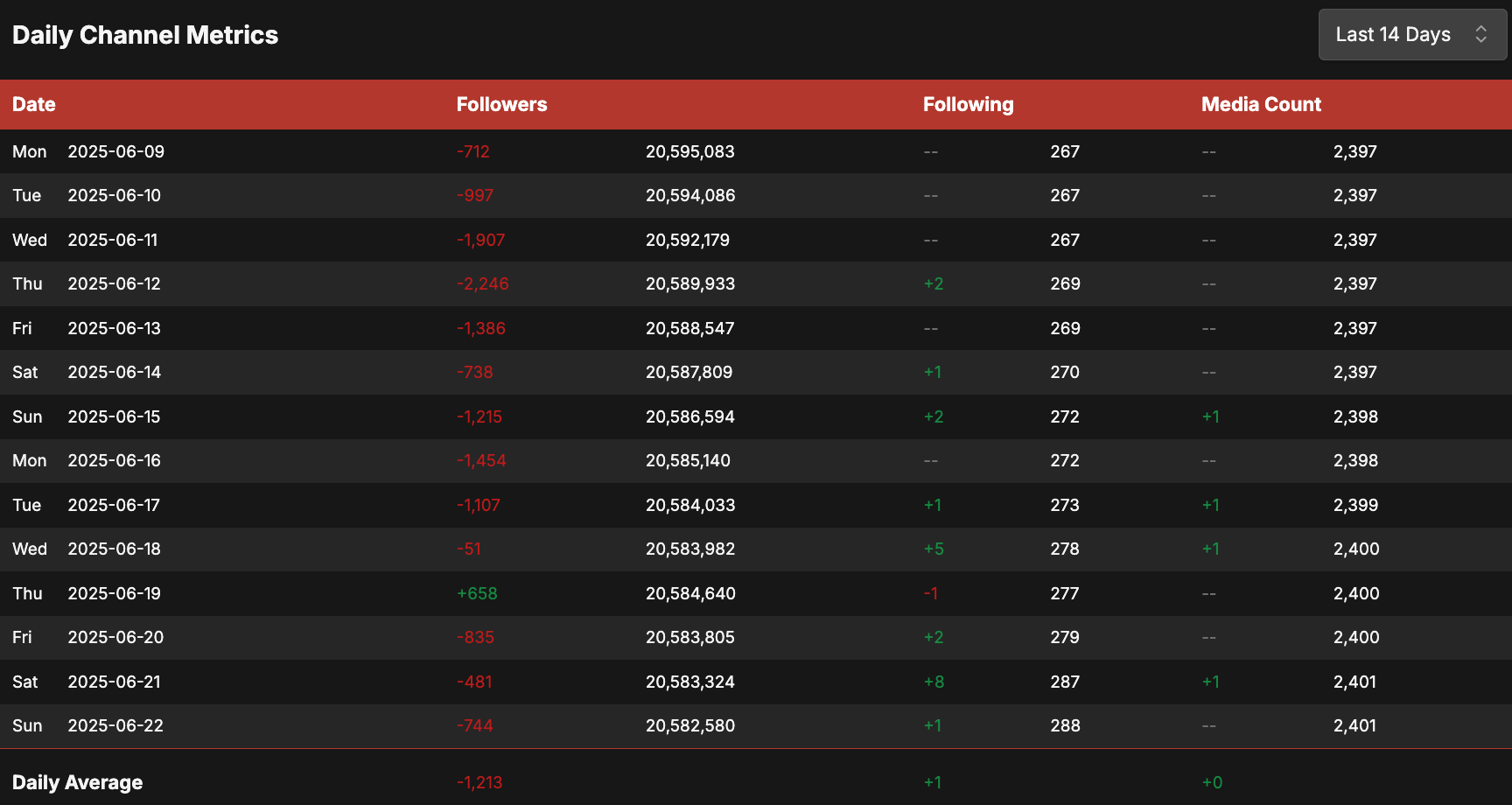Click follower total 20,583,805
Screen dimensions: 1512x805
(x=690, y=638)
